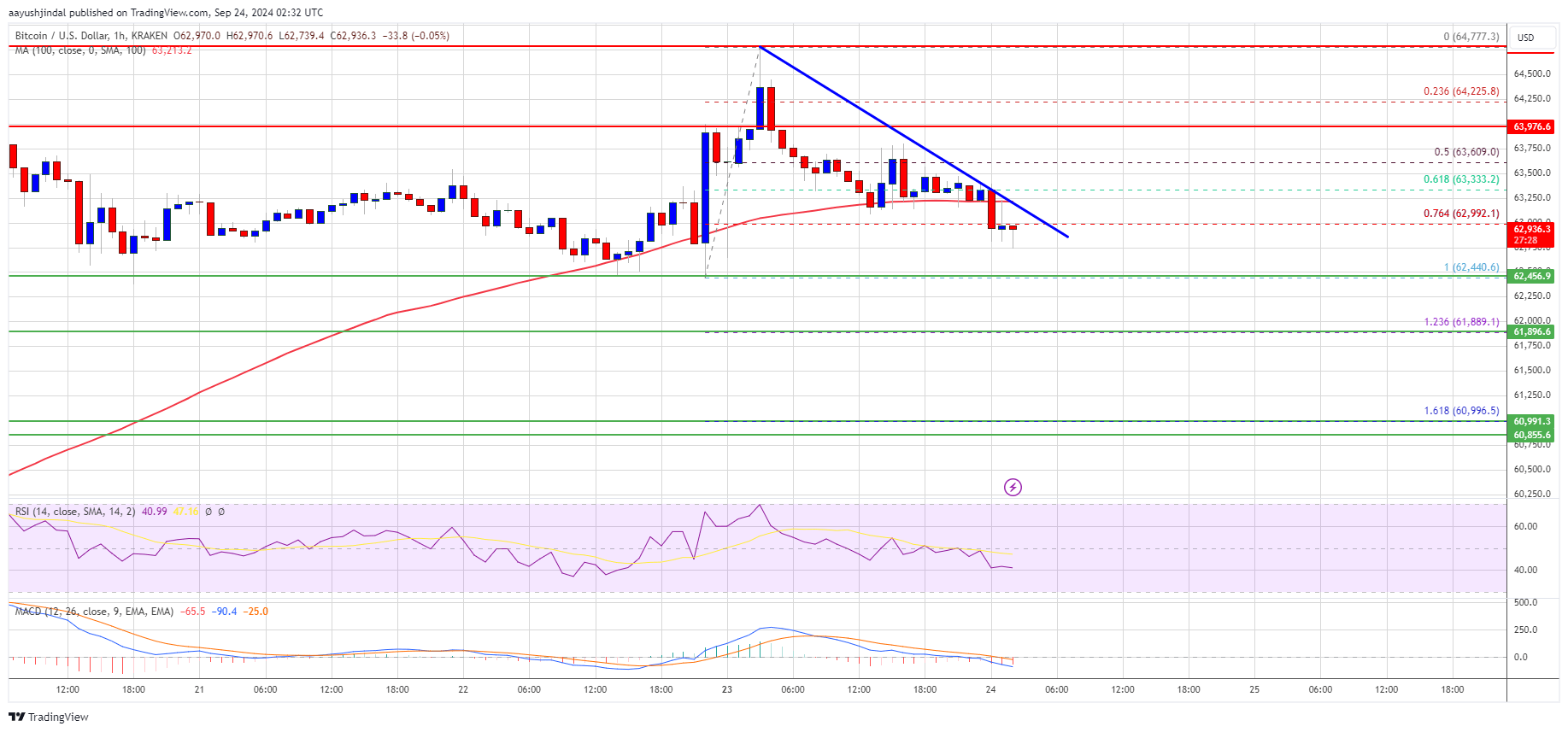Click MACD signal value -90.4
1568x732 pixels.
(x=225, y=612)
